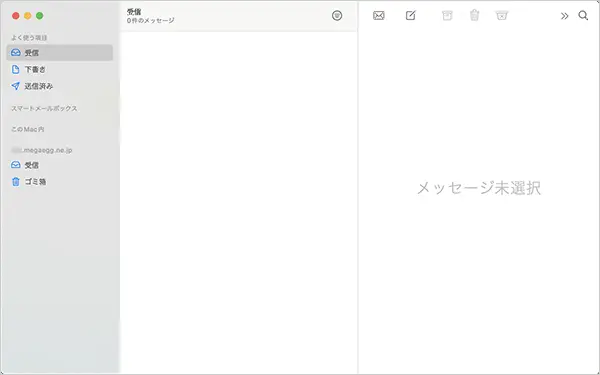Click the green full screen button
Screen dimensions: 600x375
click(39, 16)
